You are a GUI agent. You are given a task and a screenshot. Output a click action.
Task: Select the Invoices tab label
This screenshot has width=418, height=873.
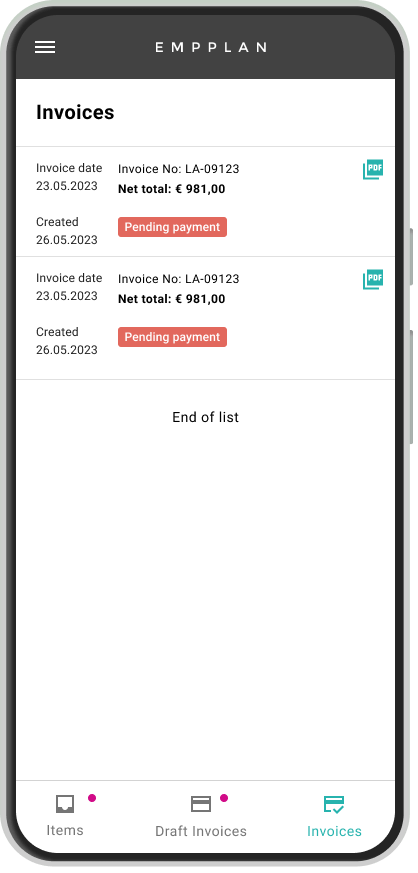coord(335,831)
